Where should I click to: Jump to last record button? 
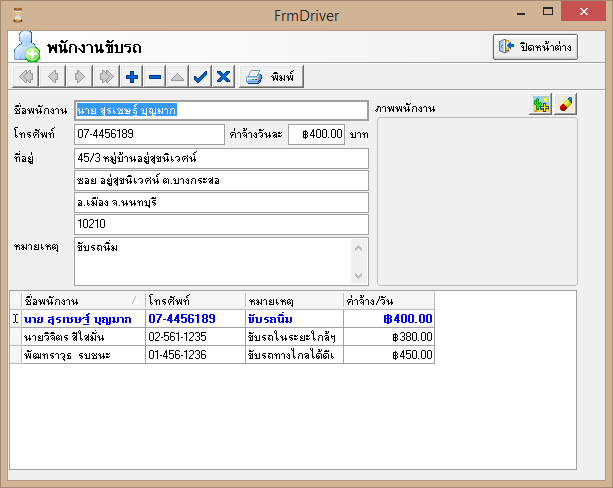[106, 76]
